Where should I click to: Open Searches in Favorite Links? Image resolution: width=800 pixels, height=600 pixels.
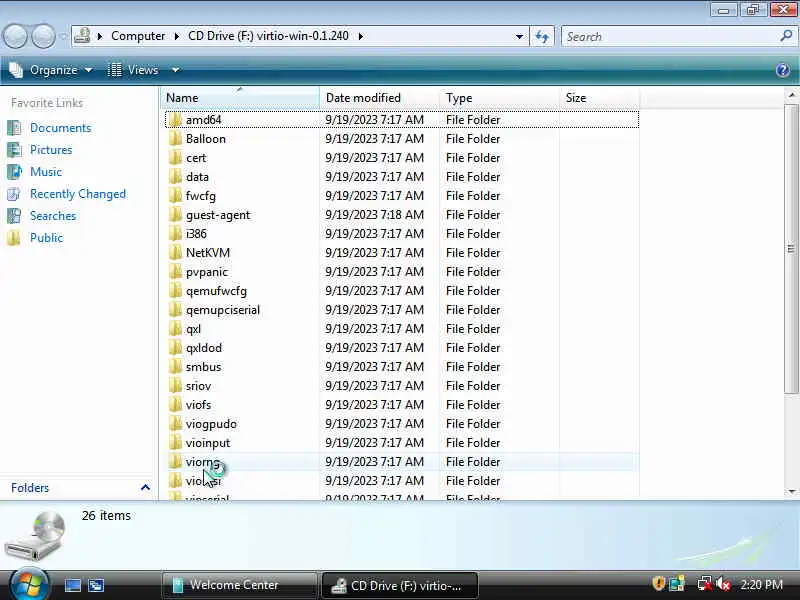tap(53, 216)
